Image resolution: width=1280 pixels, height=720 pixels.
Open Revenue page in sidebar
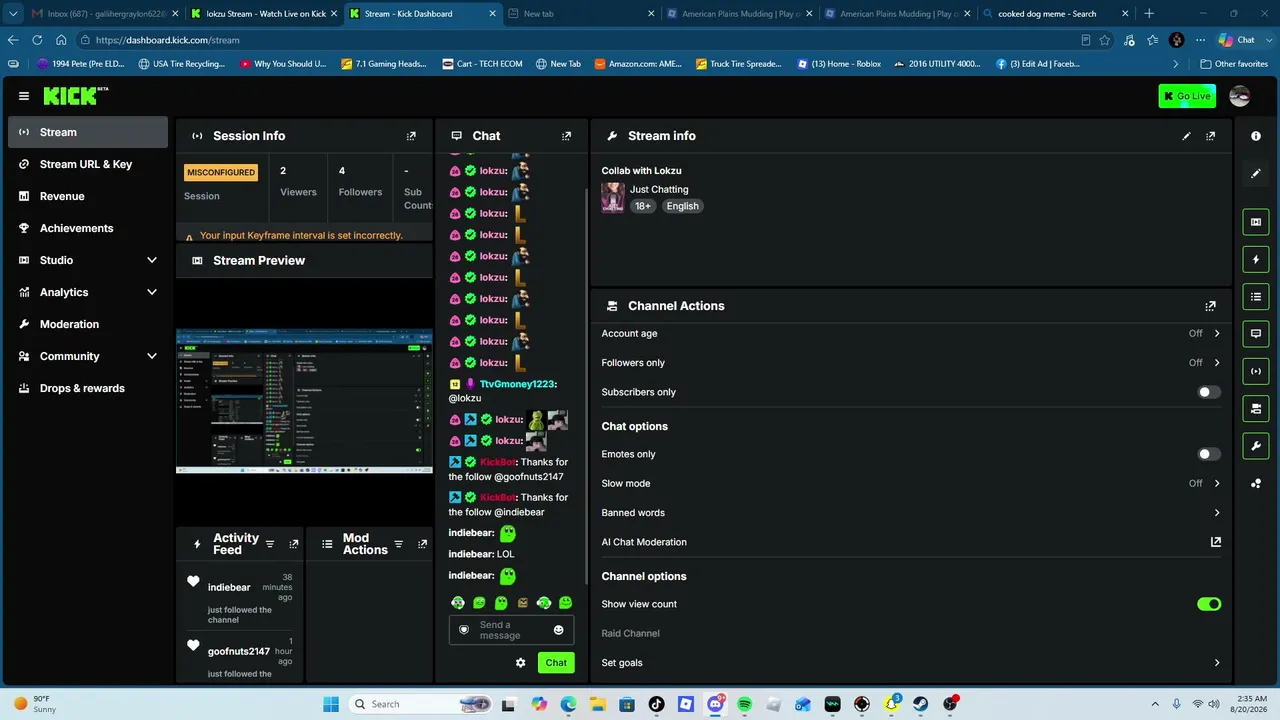[88, 196]
